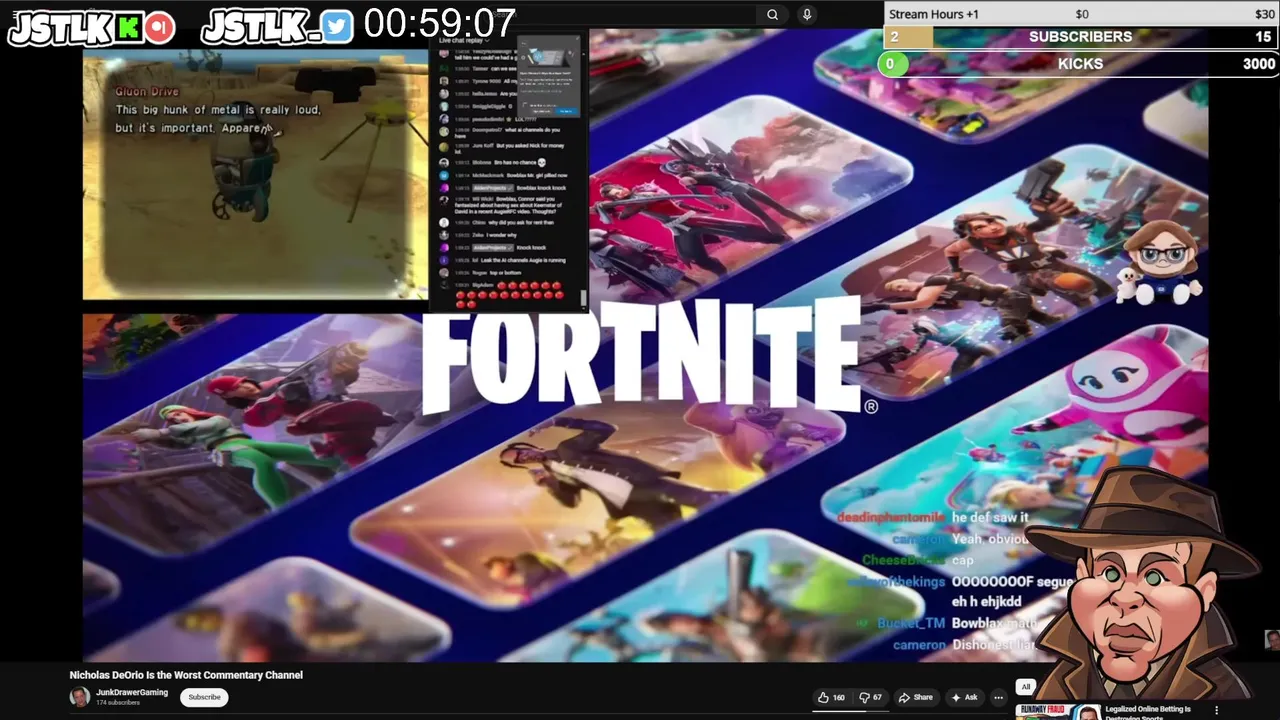Click the JunkDrawerGaming channel avatar
Screen dimensions: 1280x720
(79, 697)
